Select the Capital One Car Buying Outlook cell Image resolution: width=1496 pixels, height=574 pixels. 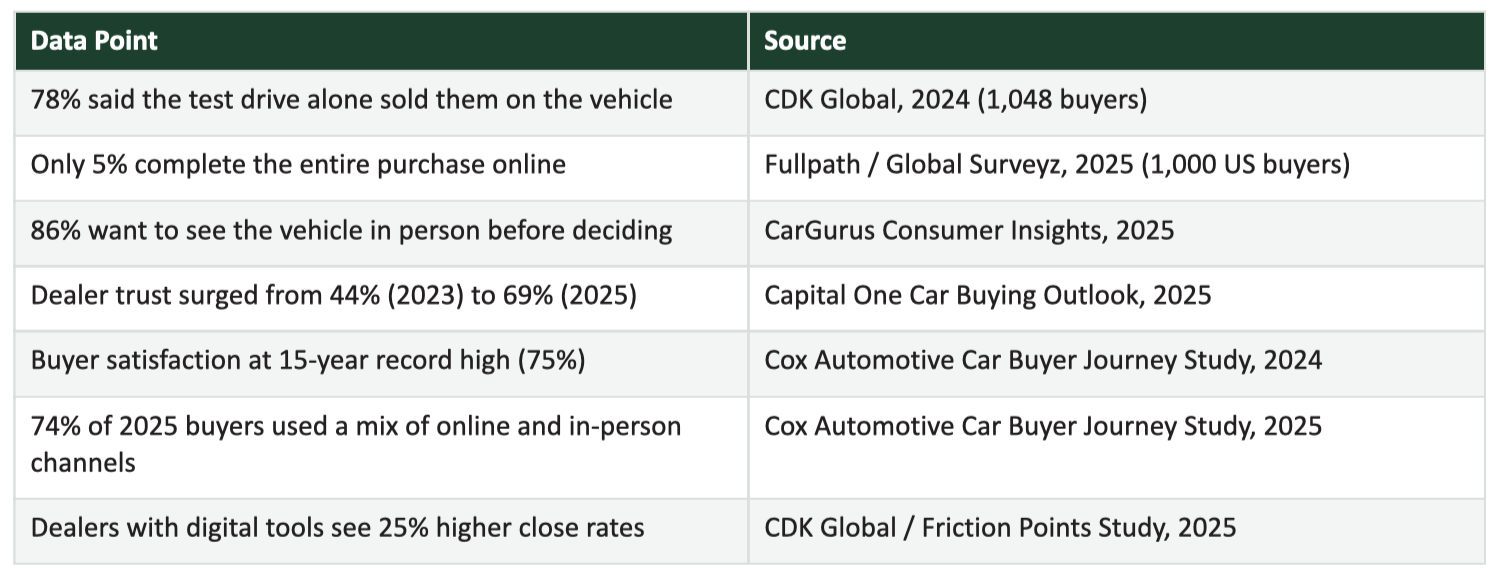(x=1116, y=298)
